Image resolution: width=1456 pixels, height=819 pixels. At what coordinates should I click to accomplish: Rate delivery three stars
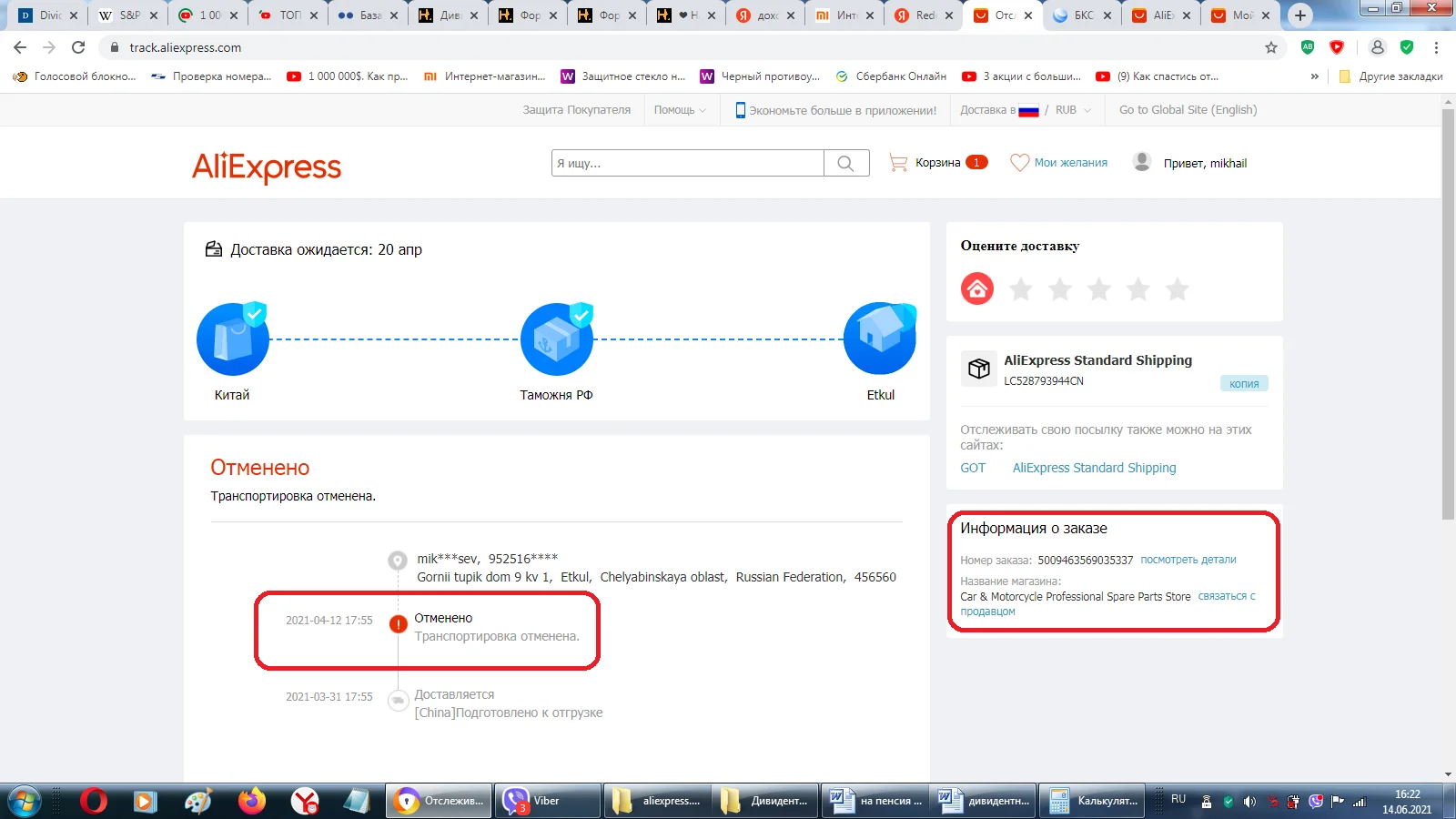1099,289
